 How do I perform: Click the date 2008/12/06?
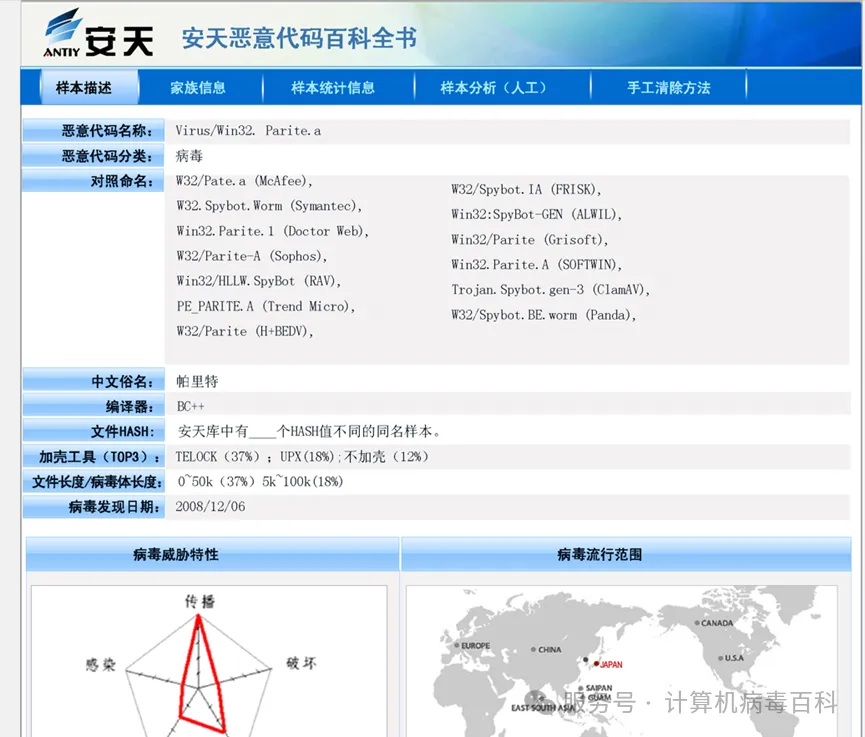[210, 506]
